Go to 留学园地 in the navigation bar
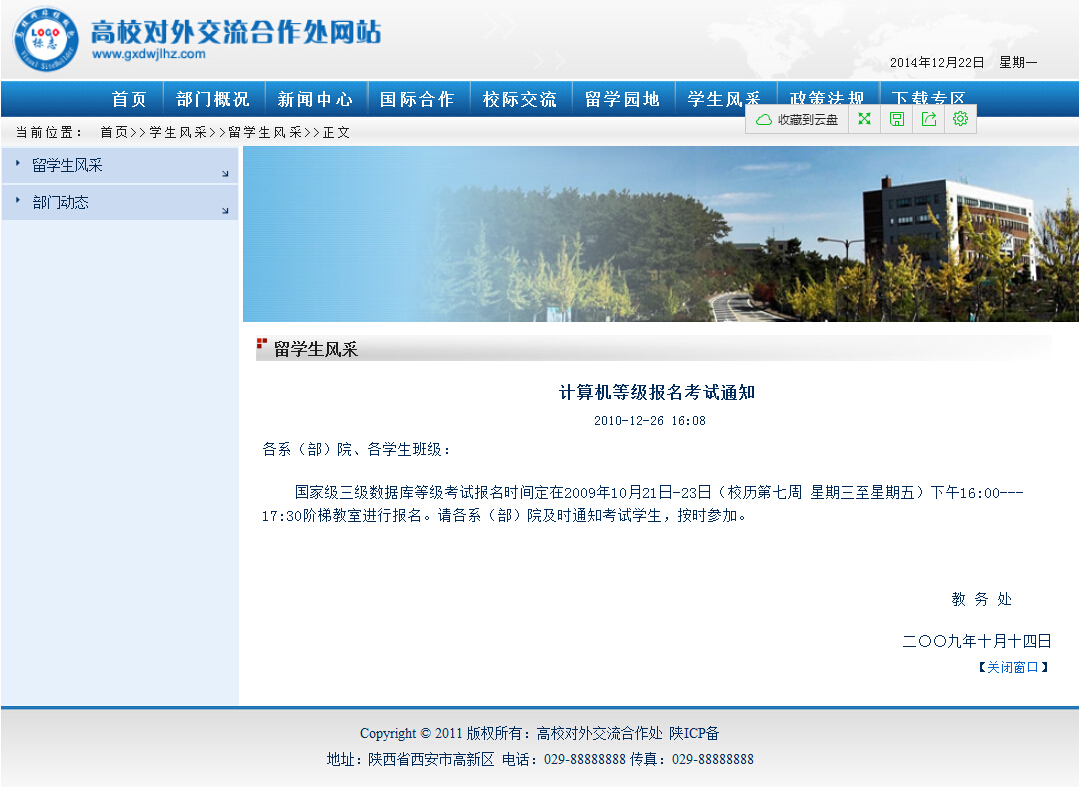 [622, 100]
